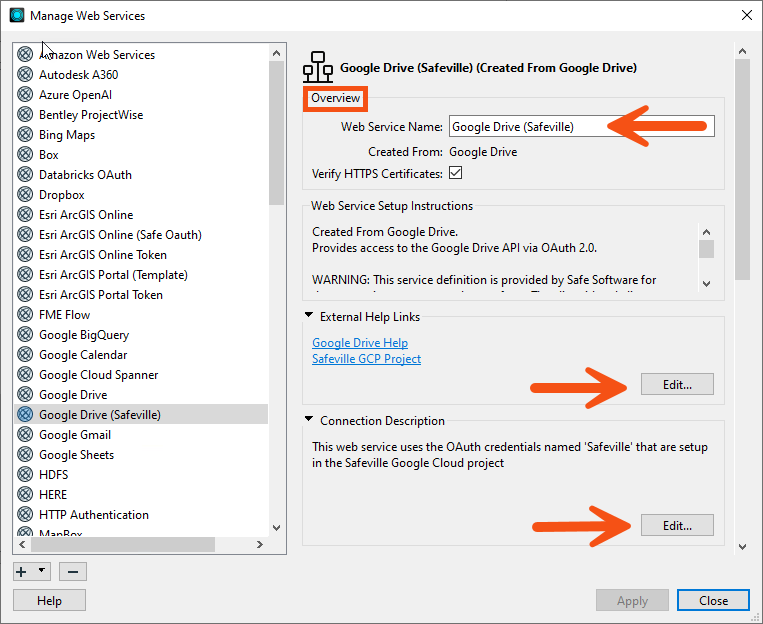Screen dimensions: 763x624
Task: Click Edit button under Connection Description
Action: click(x=677, y=525)
